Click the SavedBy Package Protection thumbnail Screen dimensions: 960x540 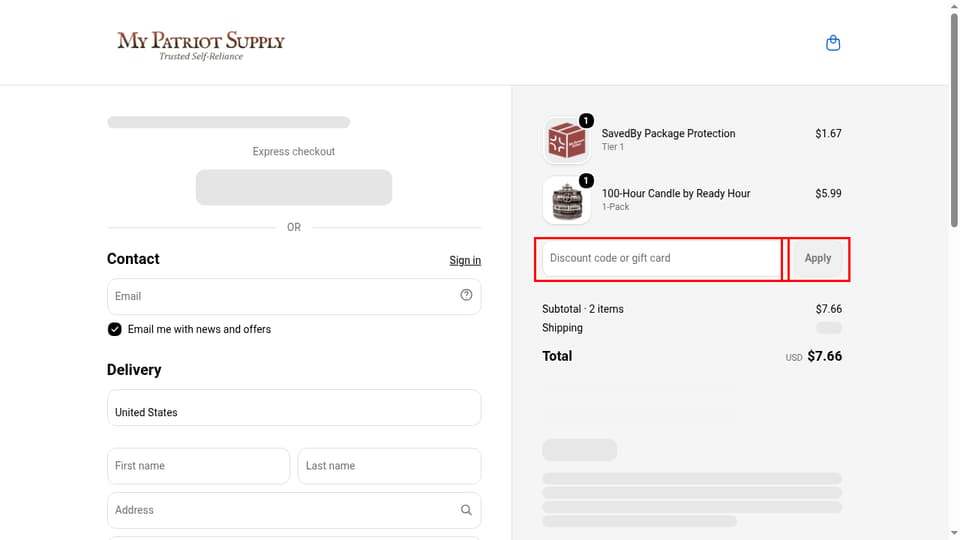point(566,140)
